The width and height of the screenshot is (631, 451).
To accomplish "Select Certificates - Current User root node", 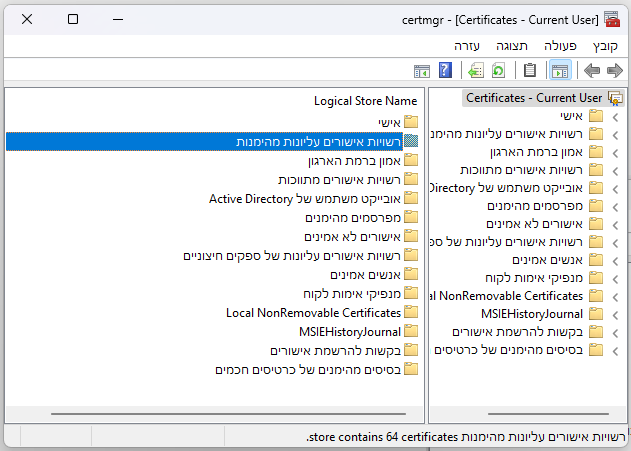I will pyautogui.click(x=534, y=98).
